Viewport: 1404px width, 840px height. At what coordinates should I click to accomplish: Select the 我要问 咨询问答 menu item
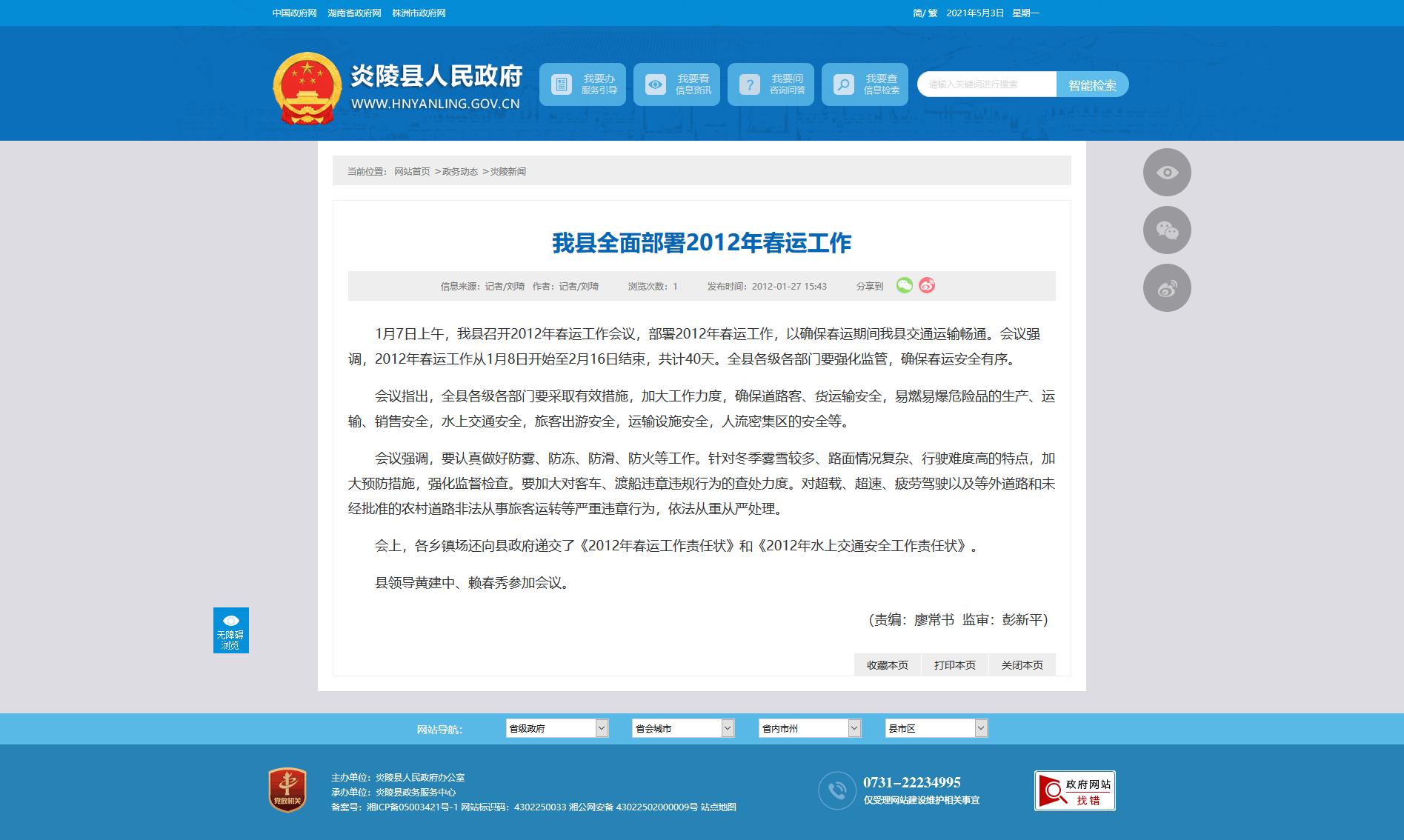click(x=771, y=84)
